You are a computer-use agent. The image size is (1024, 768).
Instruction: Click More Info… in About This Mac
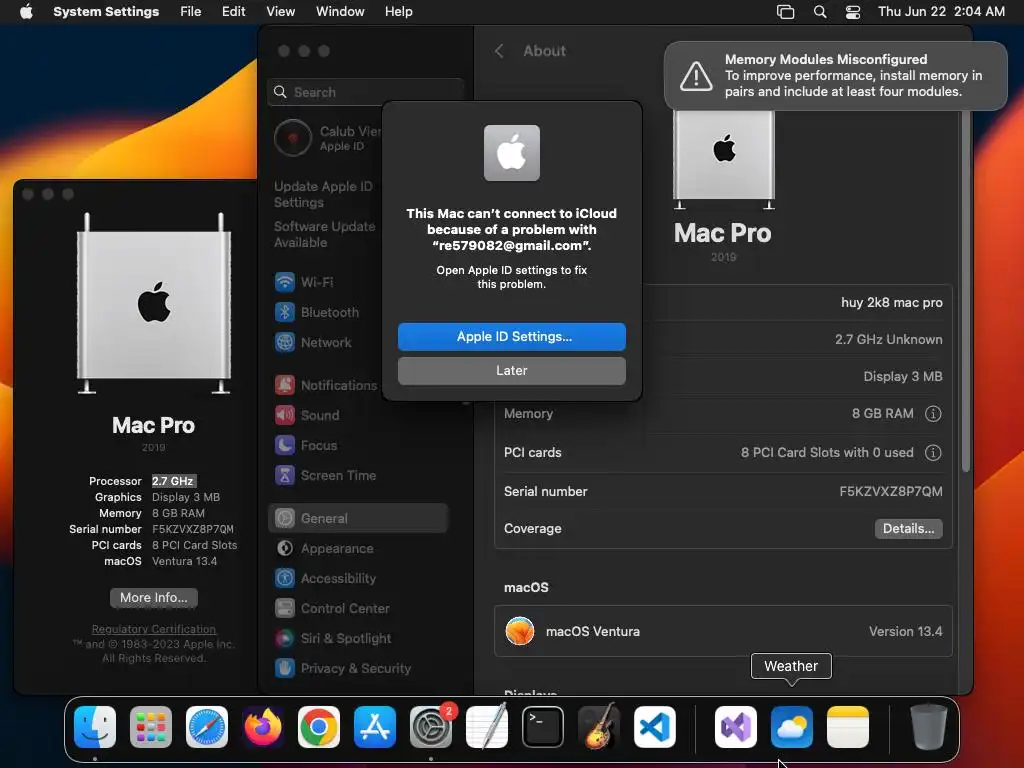[153, 598]
